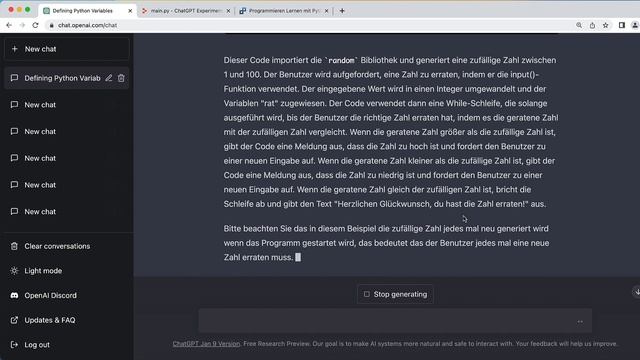Click the external link icon beside Updates & FAQ
Viewport: 640px width, 360px height.
pos(14,320)
